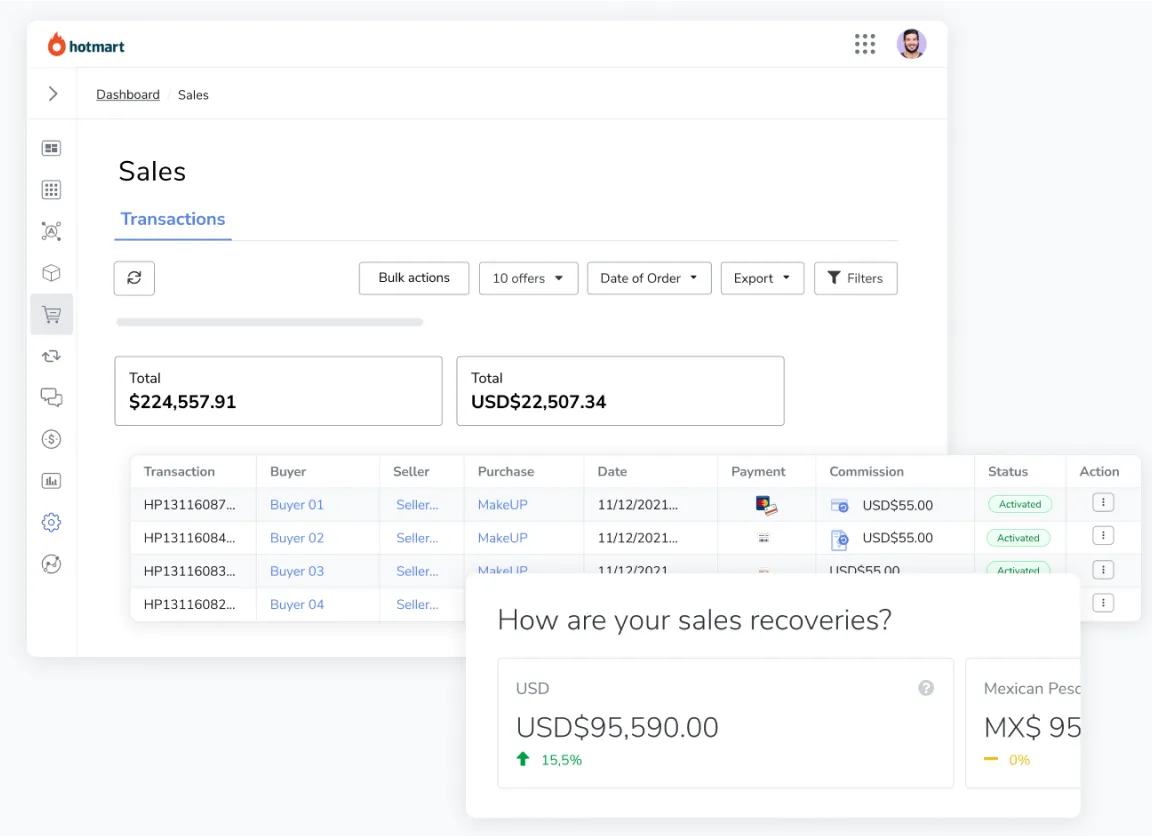Open Dashboard from the breadcrumb

click(x=127, y=94)
